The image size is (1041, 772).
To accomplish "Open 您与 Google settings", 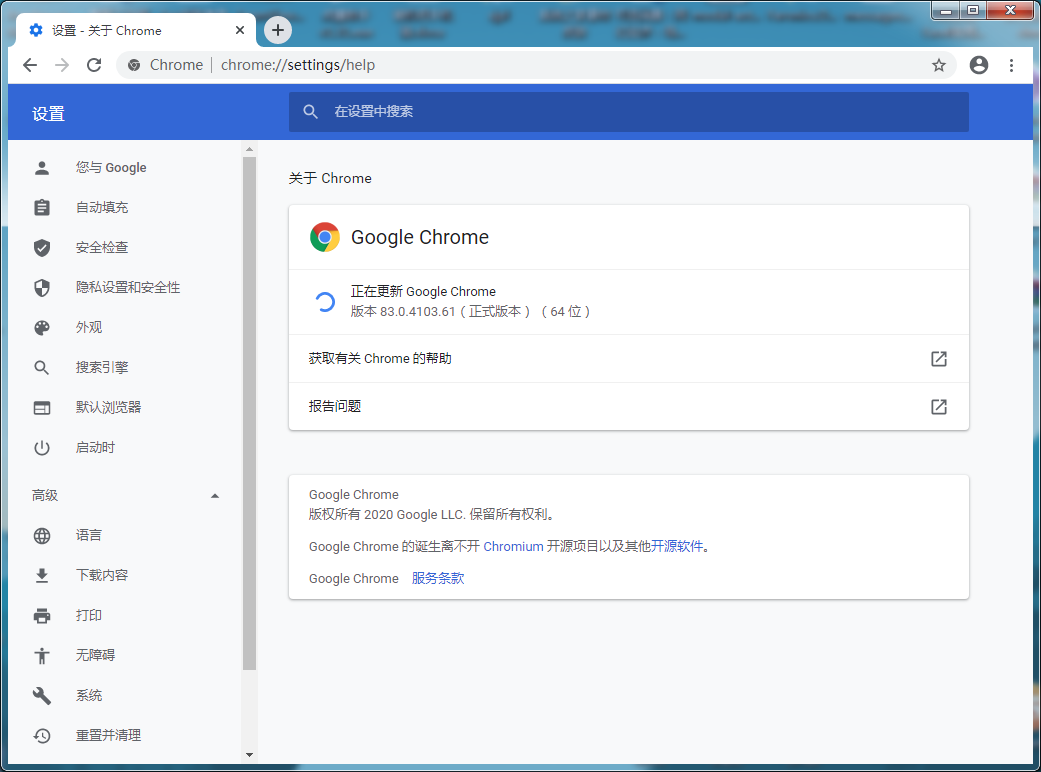I will click(x=111, y=168).
